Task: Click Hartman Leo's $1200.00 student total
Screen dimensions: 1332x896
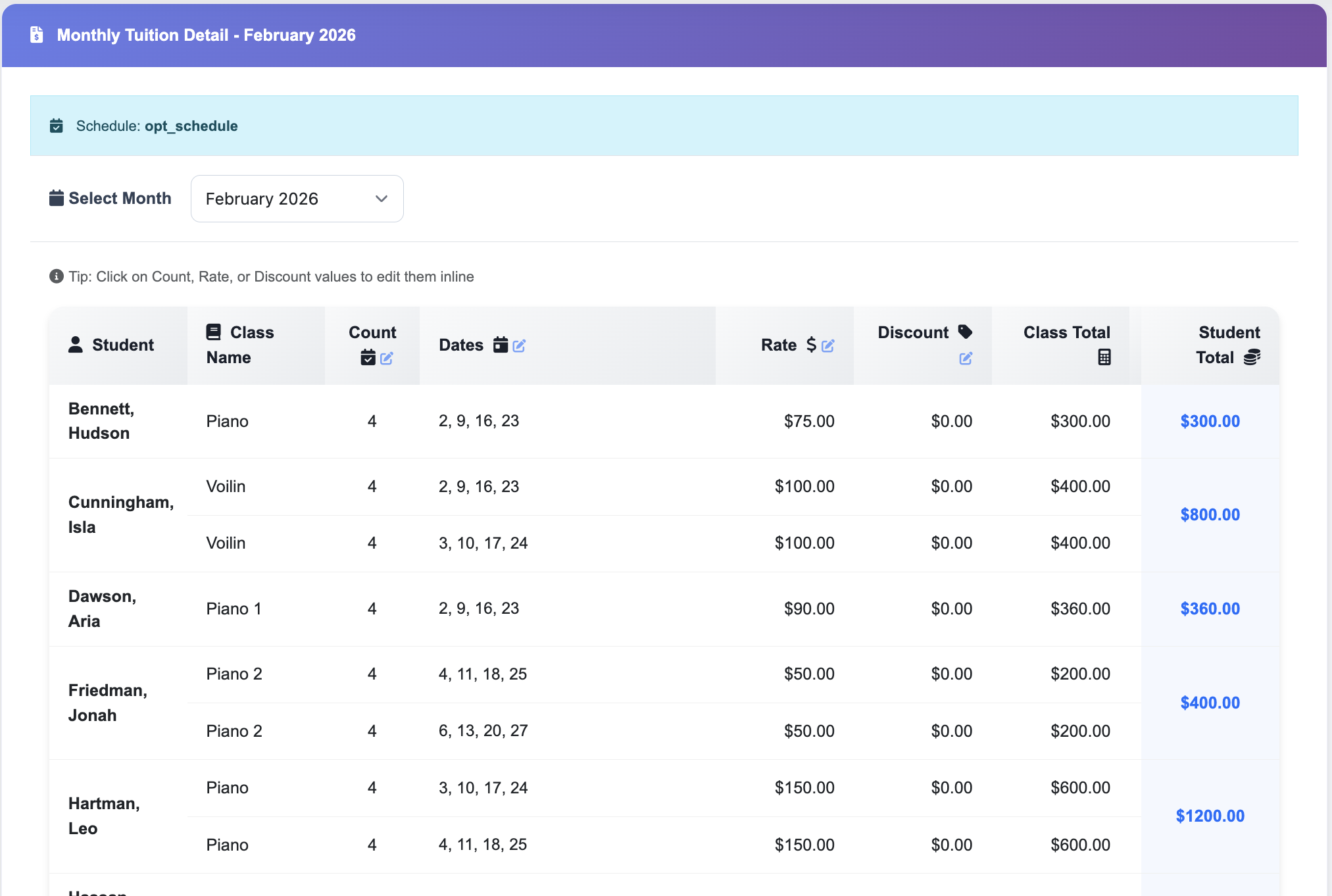Action: tap(1210, 816)
